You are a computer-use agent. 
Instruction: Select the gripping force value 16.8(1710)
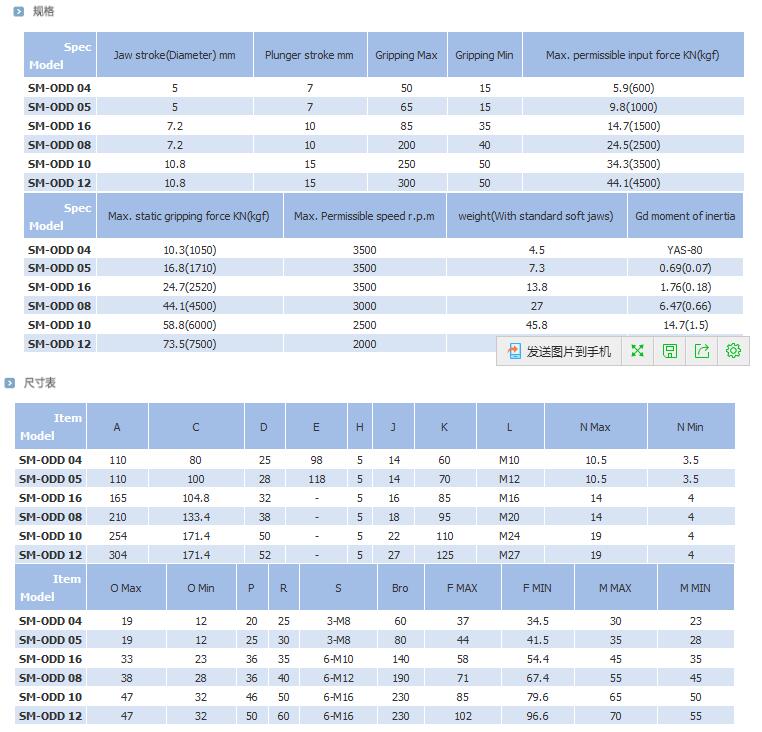pos(190,268)
